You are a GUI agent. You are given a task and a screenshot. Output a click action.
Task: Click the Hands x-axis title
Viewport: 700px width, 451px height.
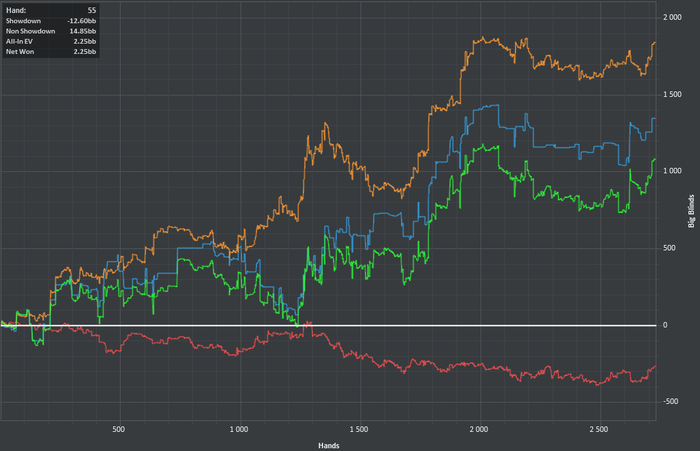(x=329, y=446)
